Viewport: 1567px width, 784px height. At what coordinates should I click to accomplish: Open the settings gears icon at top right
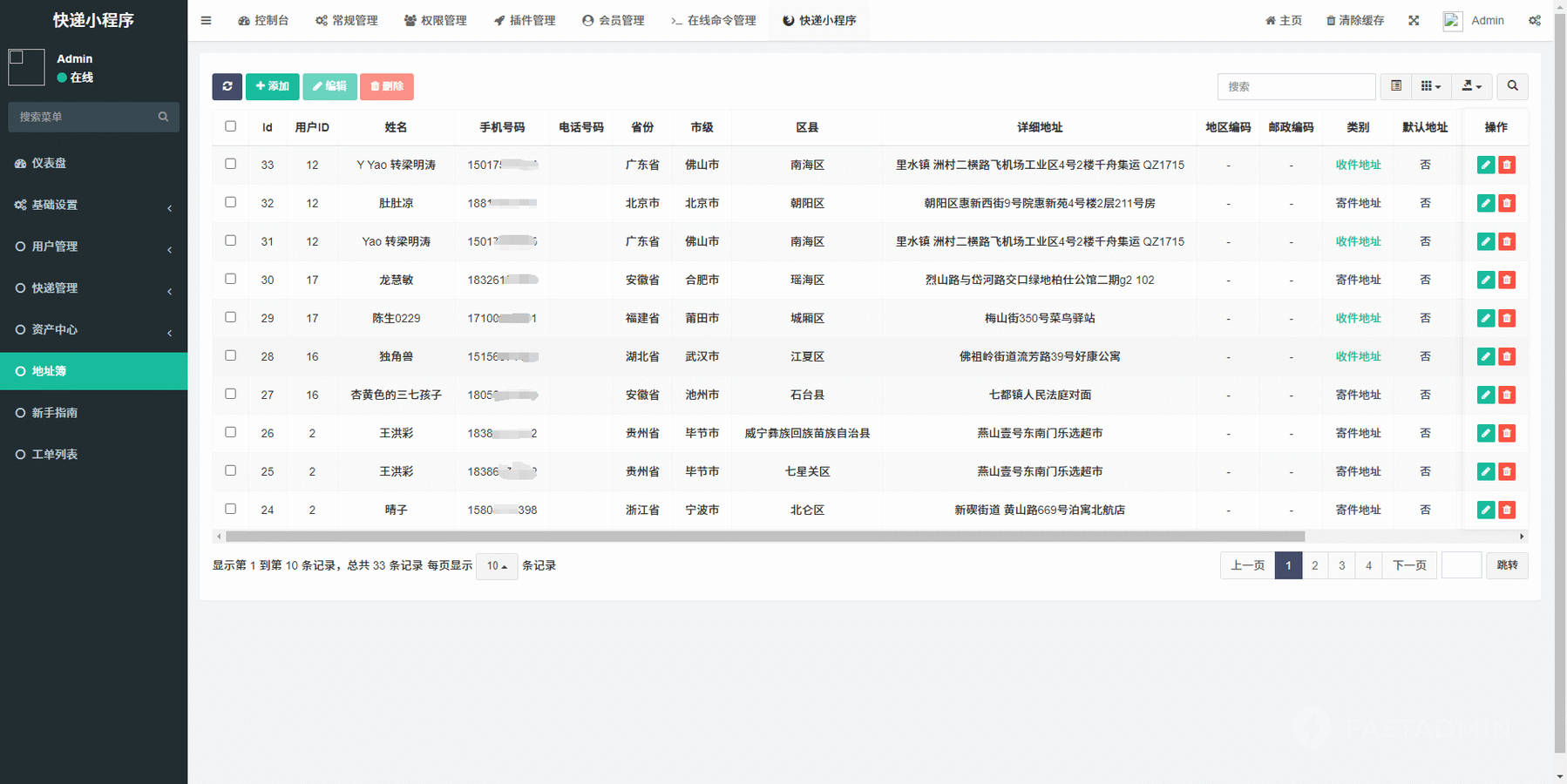[1534, 20]
